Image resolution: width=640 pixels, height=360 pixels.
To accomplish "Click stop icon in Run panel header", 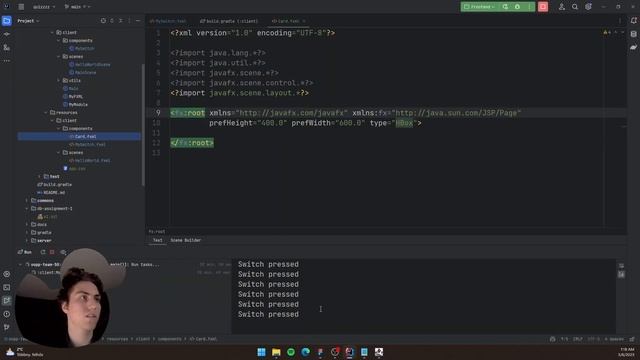I will 52,252.
